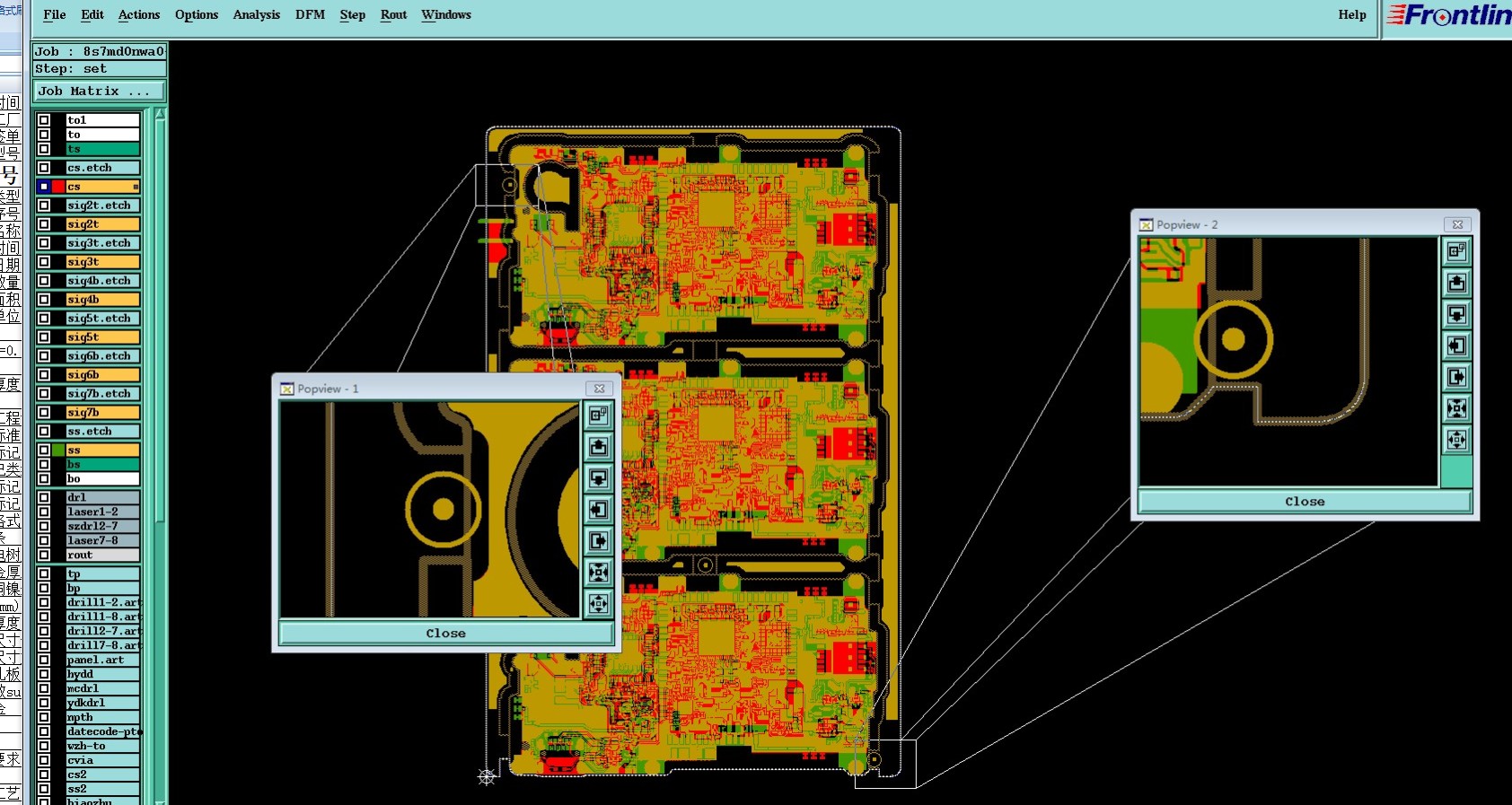Zoom in using Popview - 2 inward-arrows icon

tap(1457, 408)
